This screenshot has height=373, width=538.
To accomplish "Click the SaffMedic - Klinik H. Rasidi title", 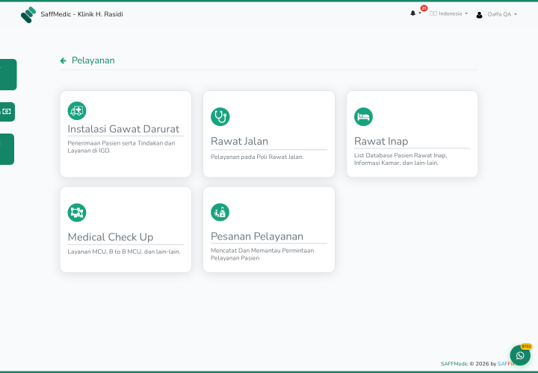I will point(82,14).
